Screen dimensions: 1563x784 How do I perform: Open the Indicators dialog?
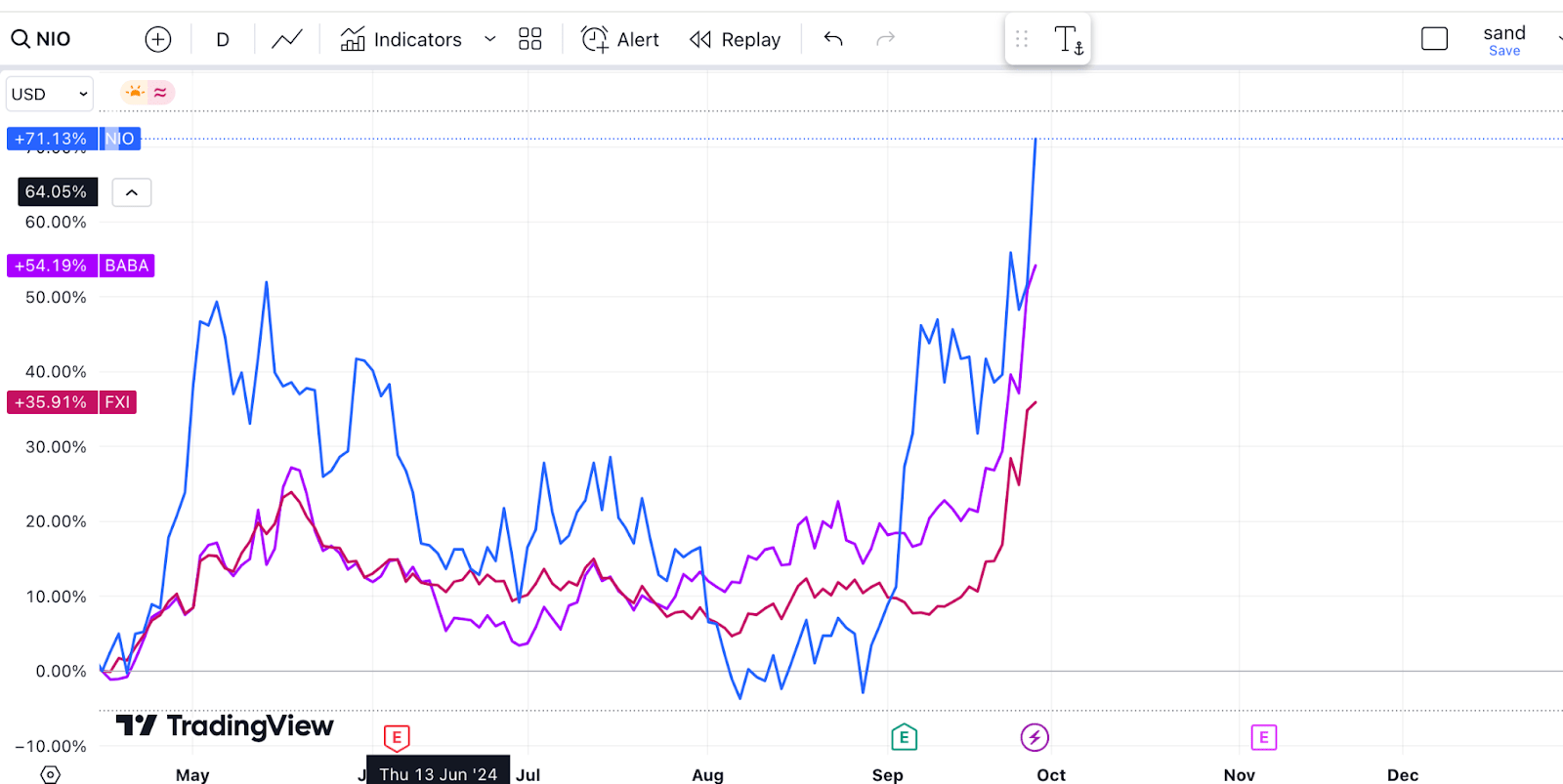[x=401, y=39]
